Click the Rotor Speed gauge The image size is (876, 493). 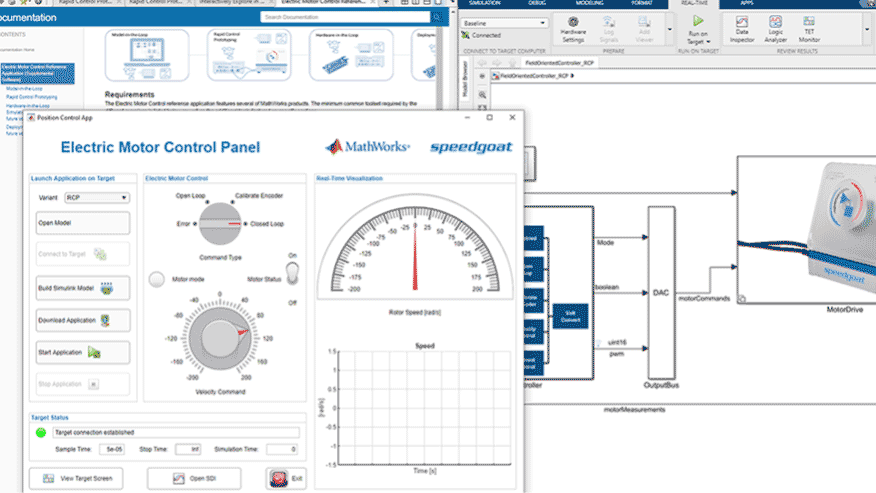pos(415,246)
